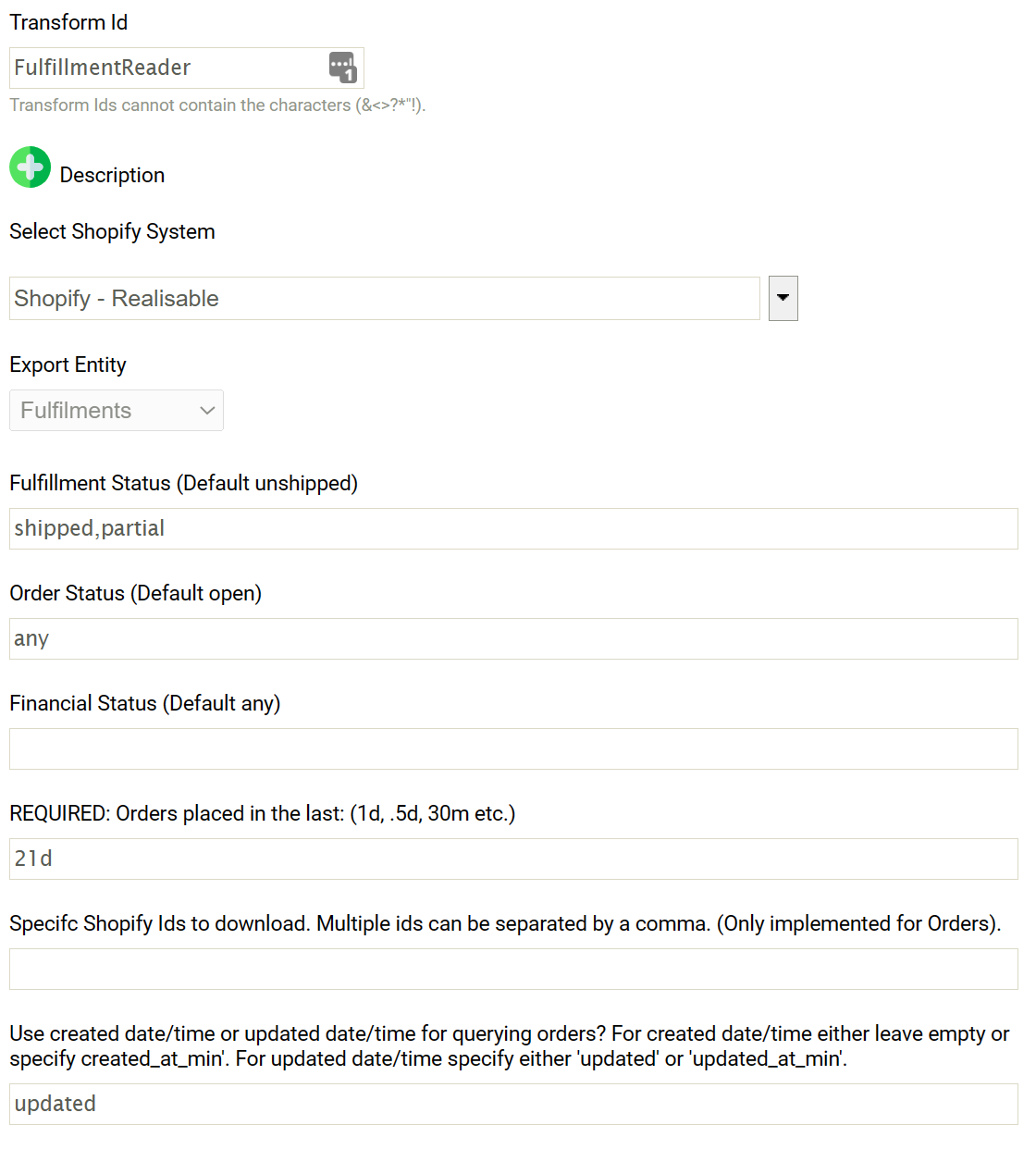
Task: Open the Shopify System dropdown arrow
Action: tap(783, 298)
